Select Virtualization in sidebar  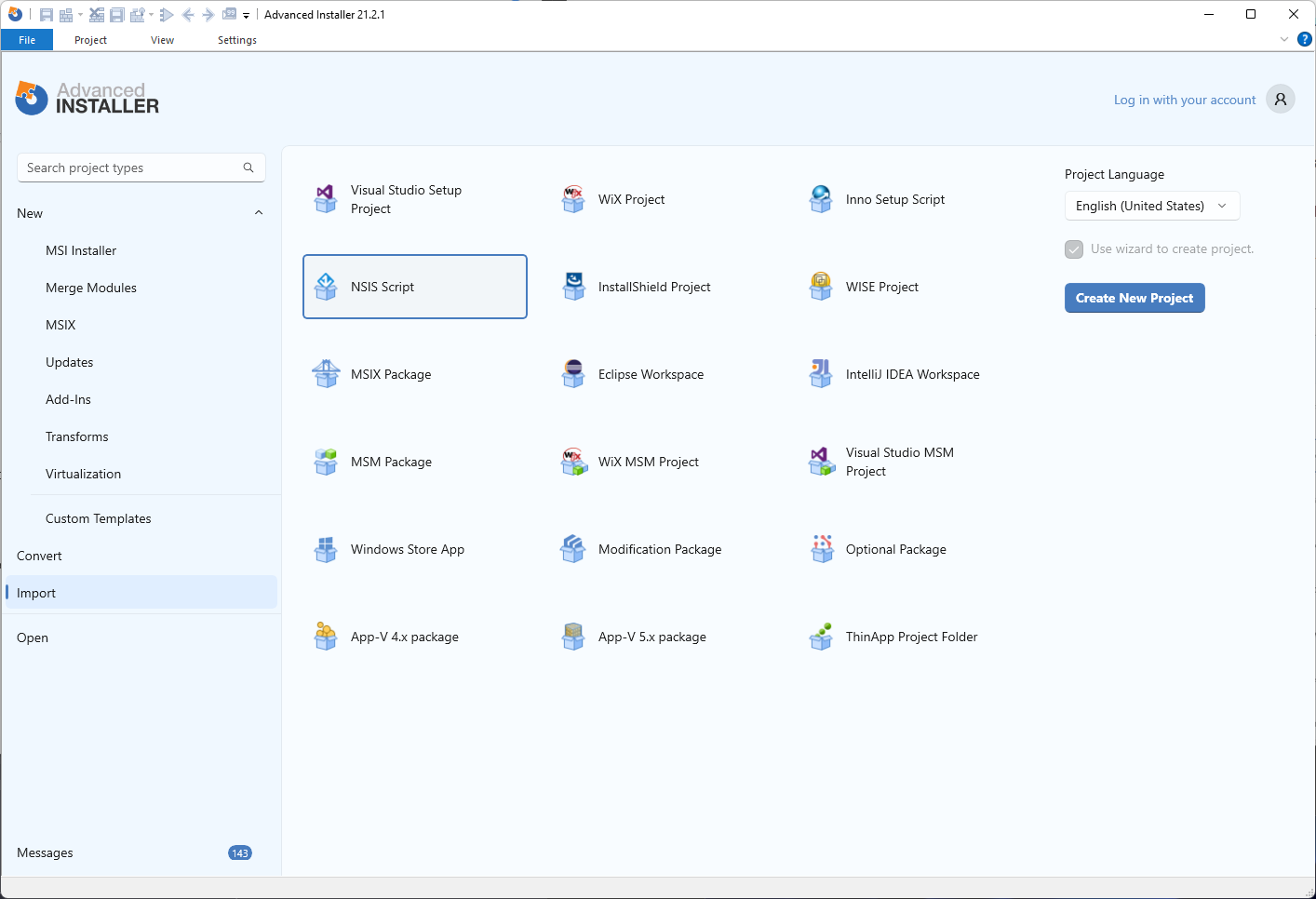tap(84, 474)
